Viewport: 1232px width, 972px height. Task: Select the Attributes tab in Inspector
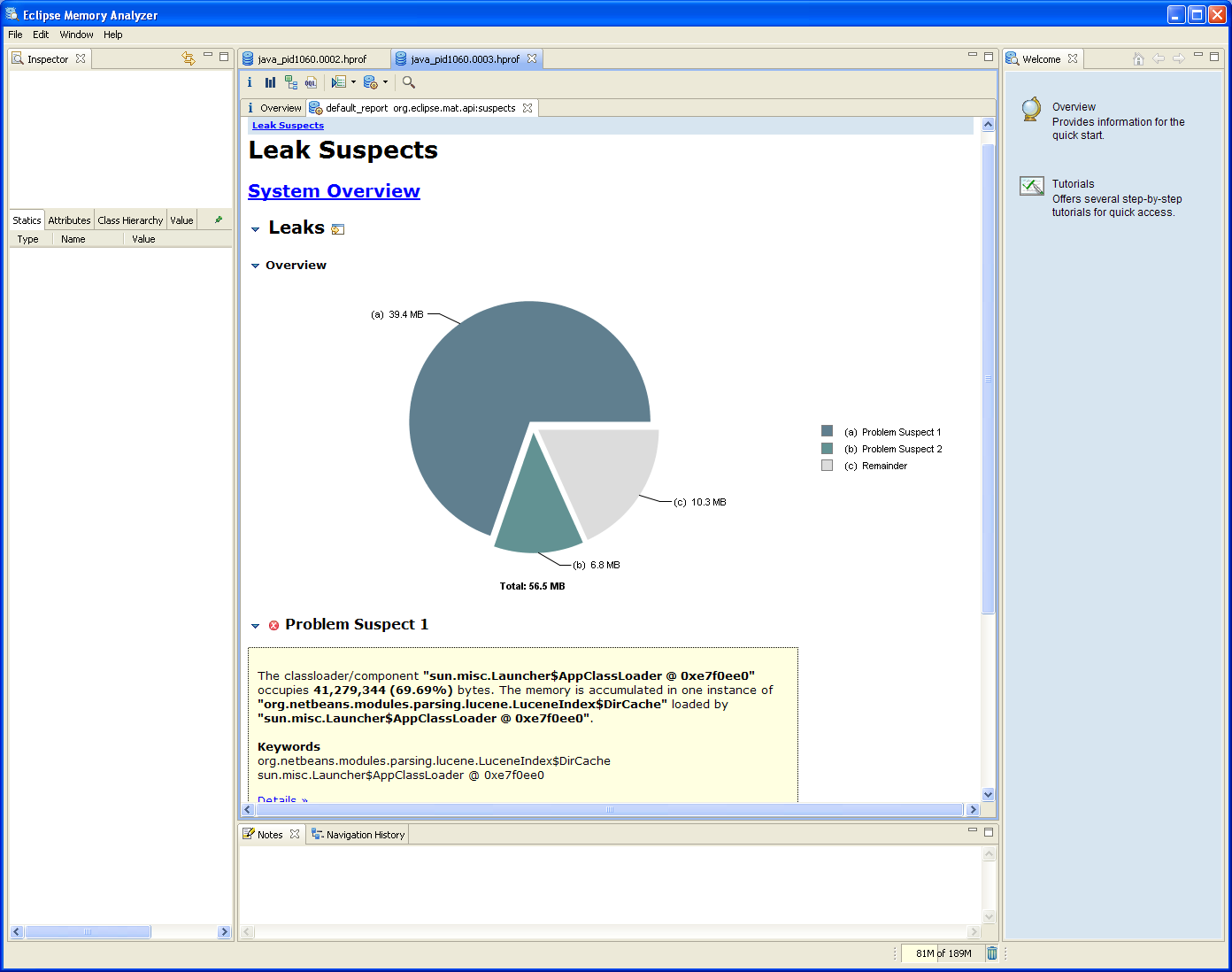click(x=69, y=220)
